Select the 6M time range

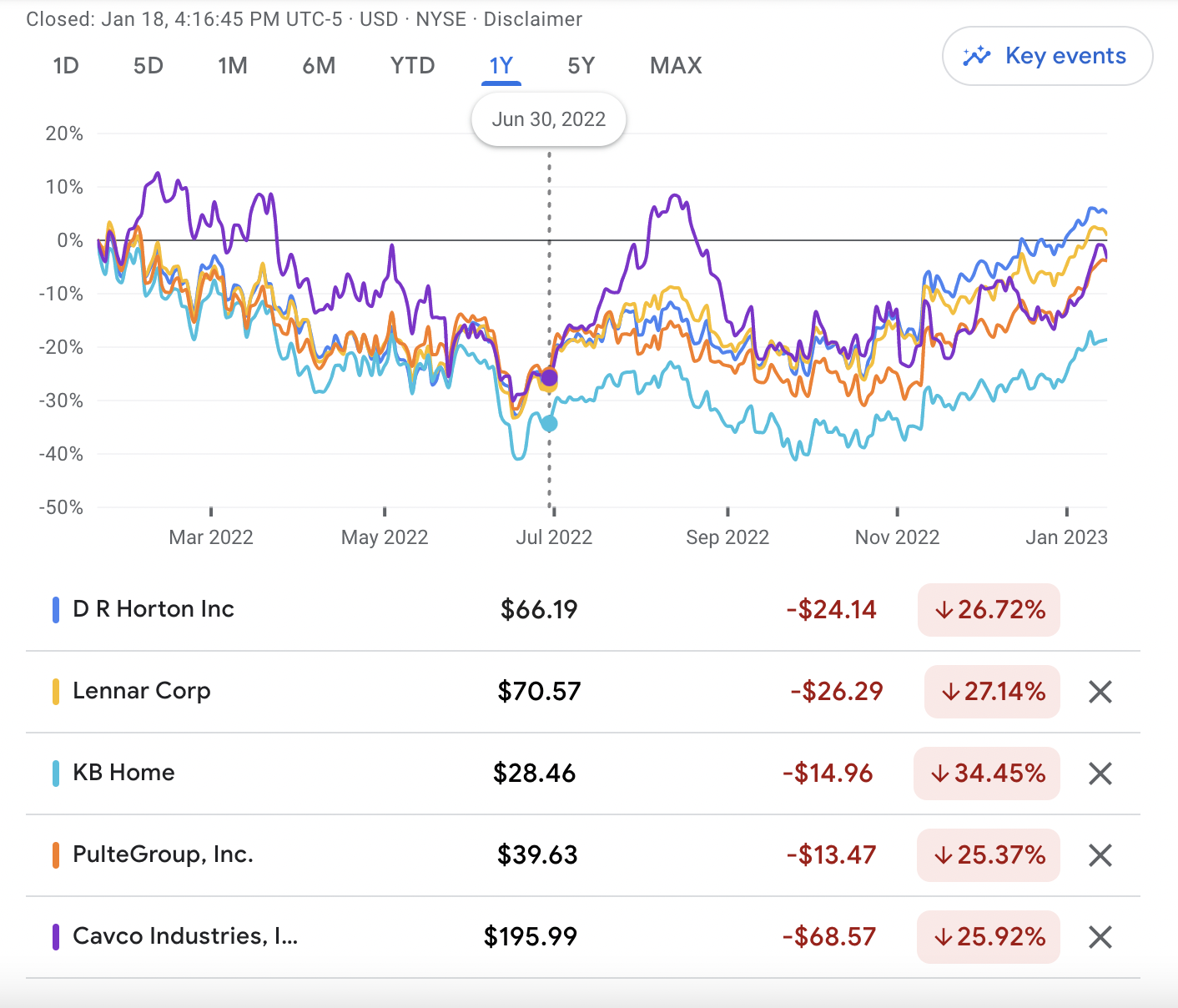pyautogui.click(x=319, y=66)
